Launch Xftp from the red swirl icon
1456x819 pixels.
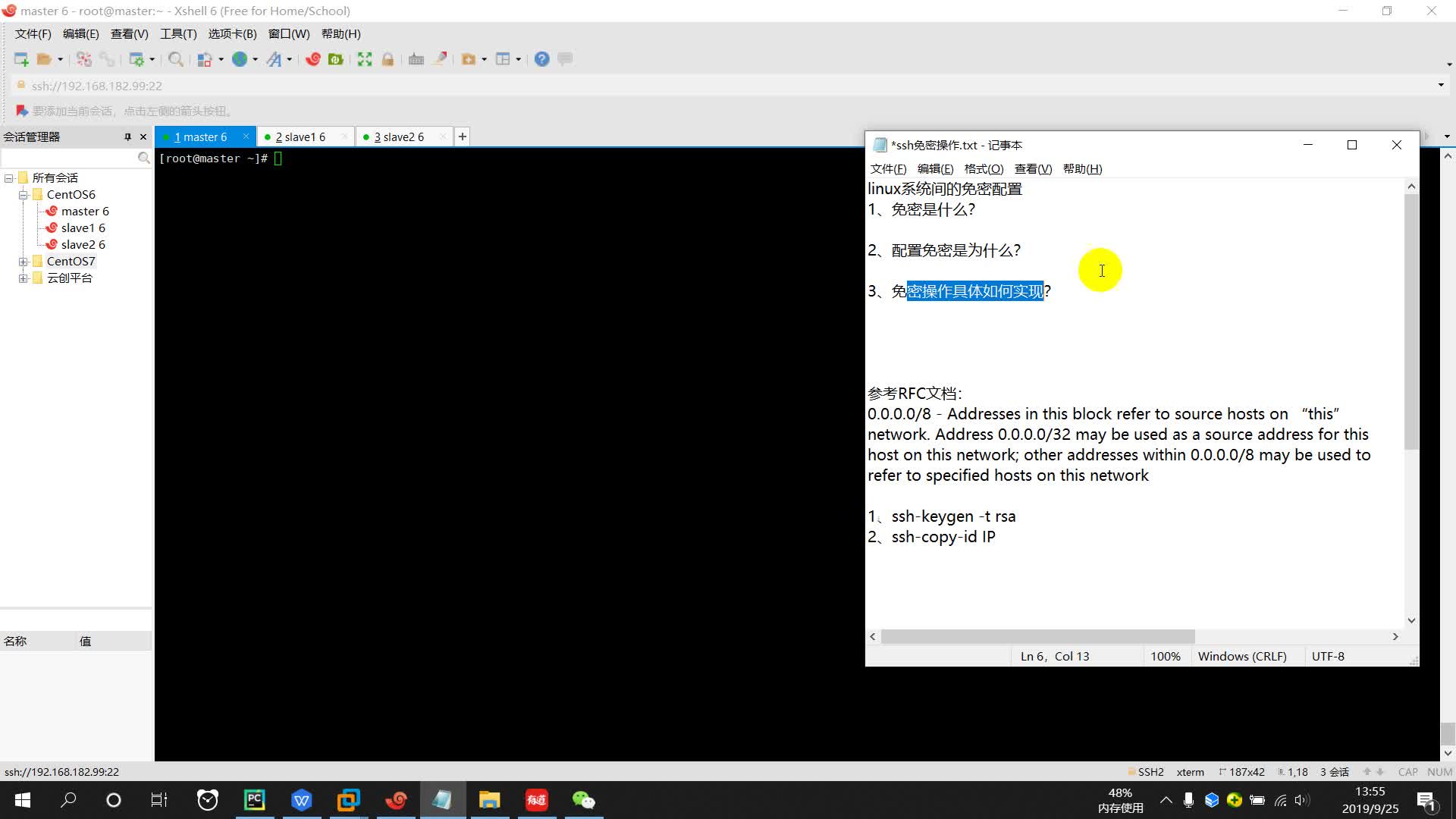point(313,59)
